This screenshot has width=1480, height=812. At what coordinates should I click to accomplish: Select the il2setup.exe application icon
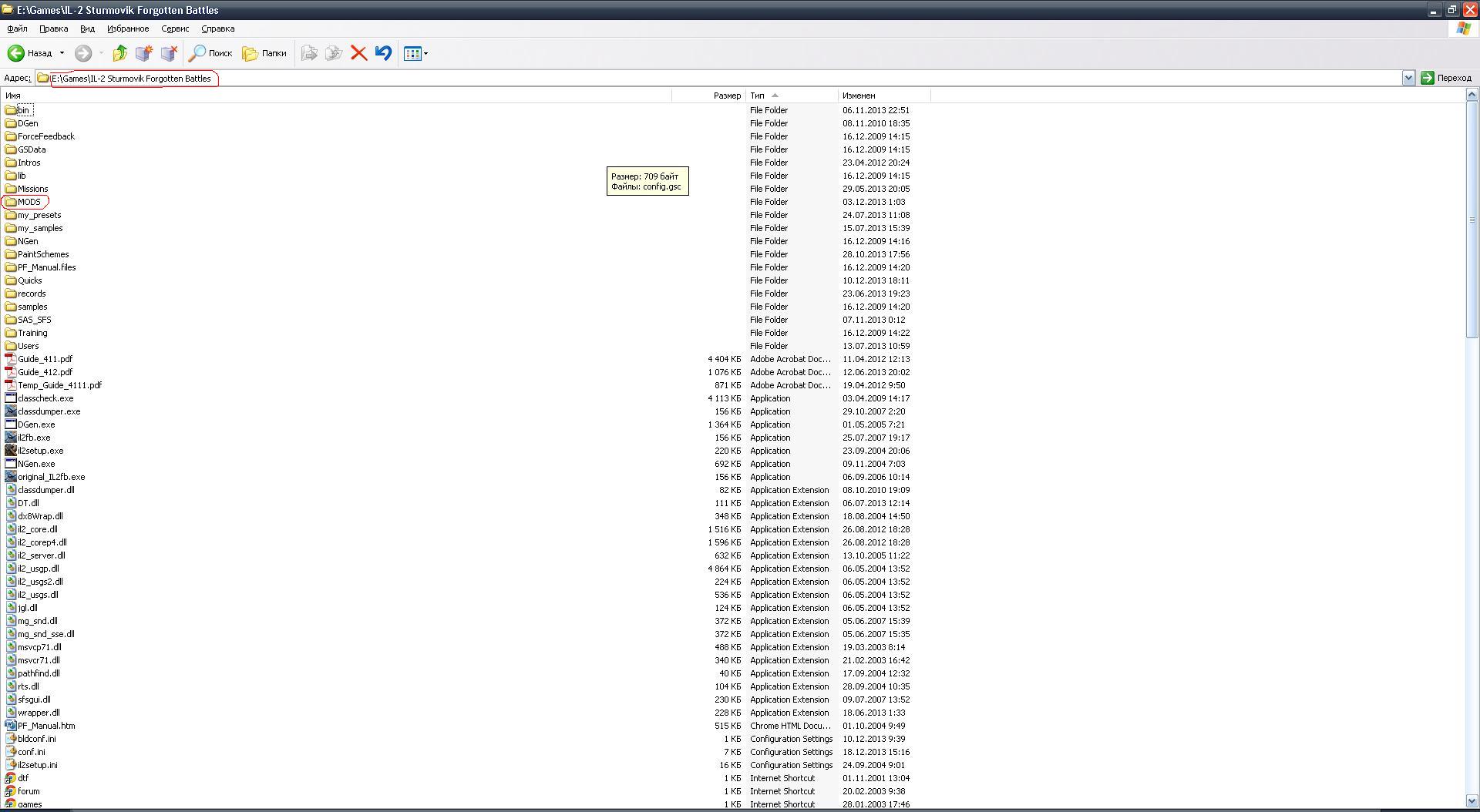[x=11, y=451]
